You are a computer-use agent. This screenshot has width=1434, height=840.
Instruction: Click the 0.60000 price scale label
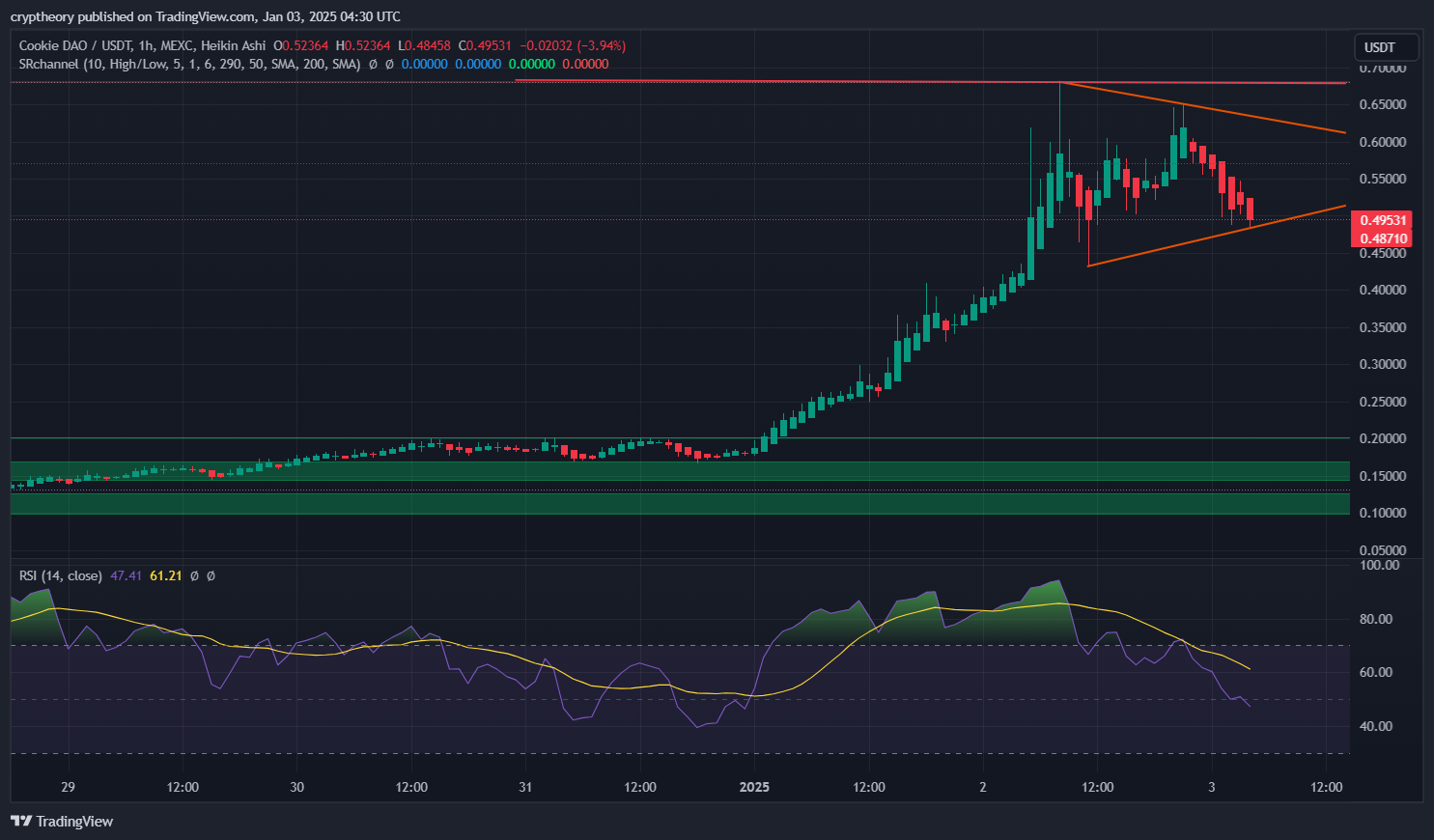tap(1383, 142)
